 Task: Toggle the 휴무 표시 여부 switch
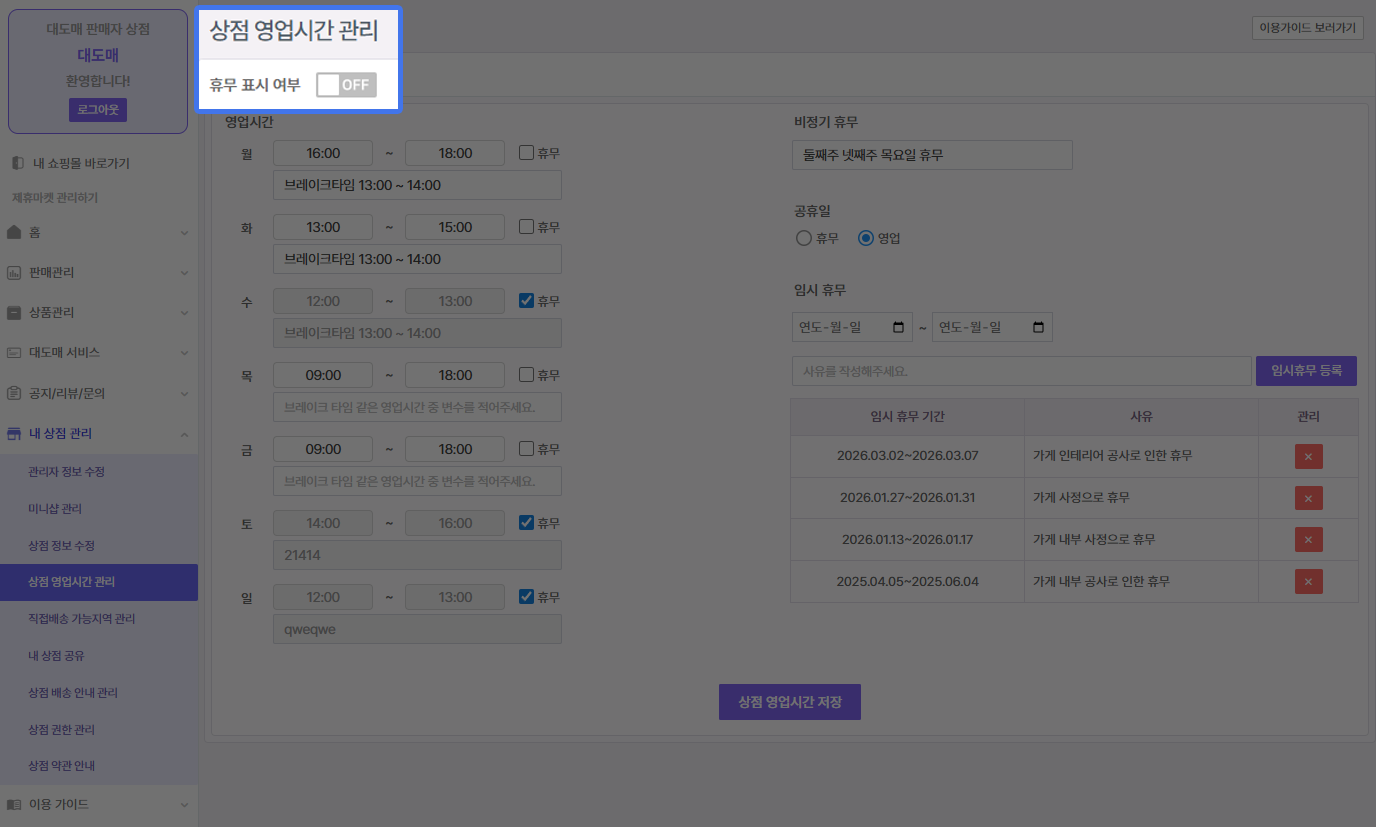coord(346,85)
